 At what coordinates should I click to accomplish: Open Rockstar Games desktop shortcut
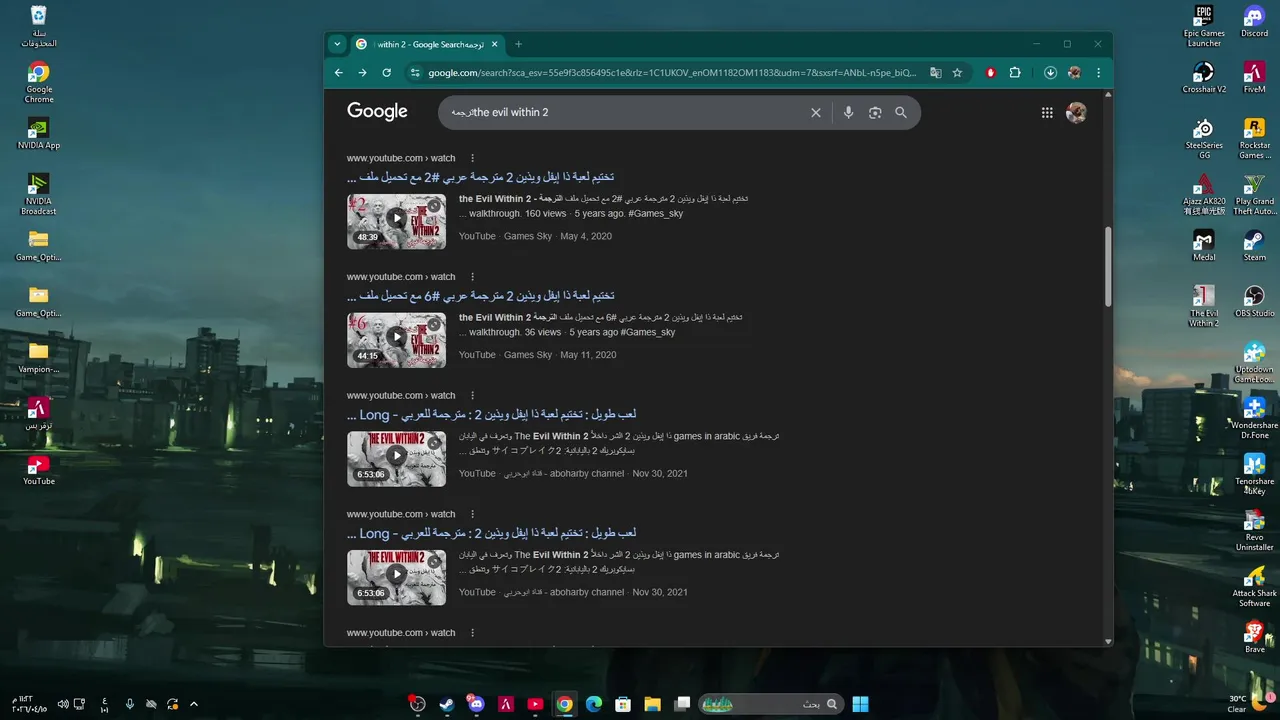coord(1254,138)
